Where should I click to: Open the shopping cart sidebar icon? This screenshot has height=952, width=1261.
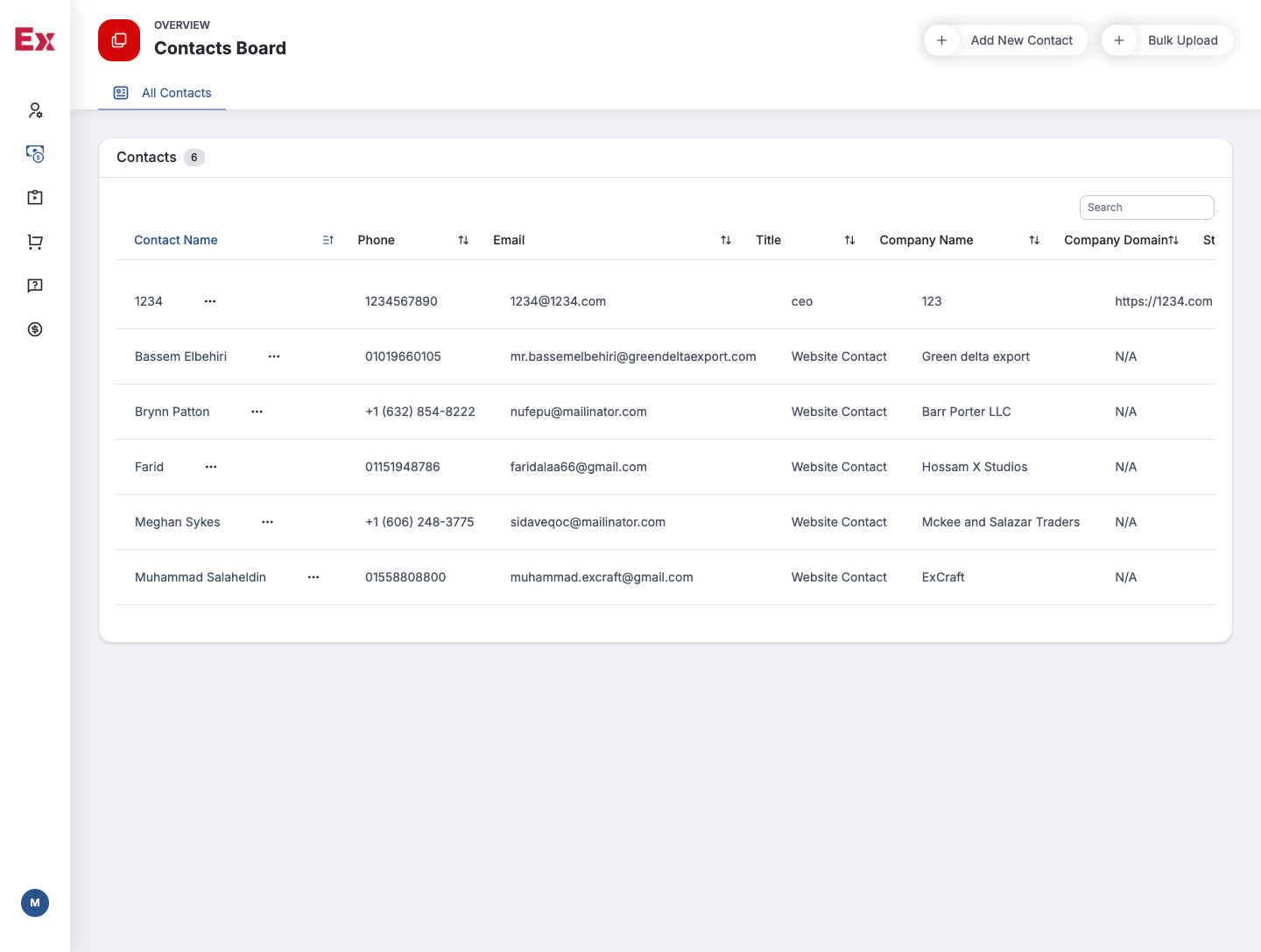pyautogui.click(x=35, y=242)
